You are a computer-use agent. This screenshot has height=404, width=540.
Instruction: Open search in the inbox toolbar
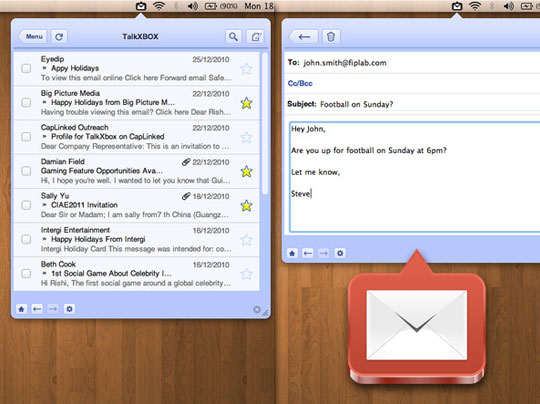pos(233,37)
